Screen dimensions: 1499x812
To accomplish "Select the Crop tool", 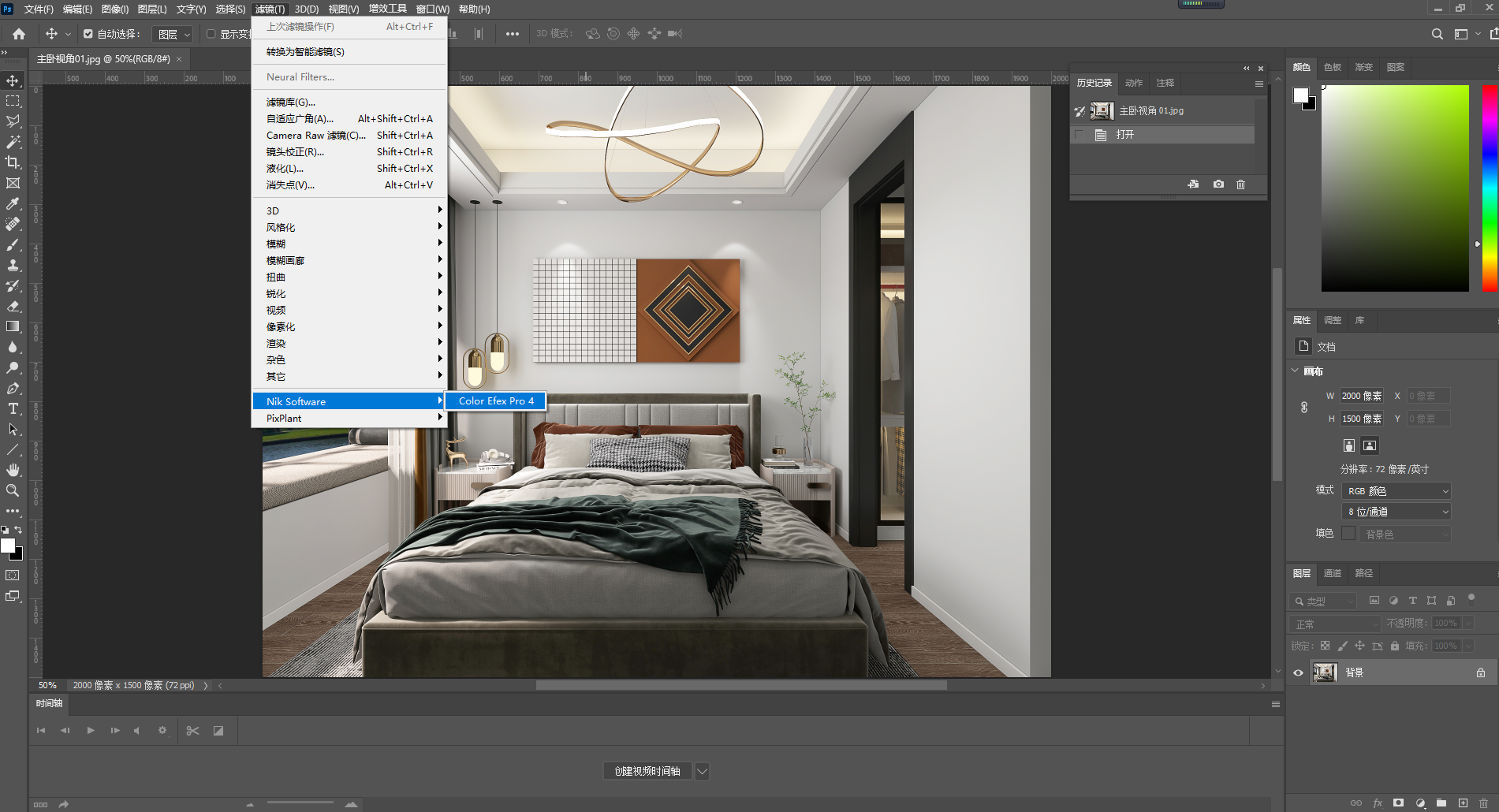I will pyautogui.click(x=13, y=162).
